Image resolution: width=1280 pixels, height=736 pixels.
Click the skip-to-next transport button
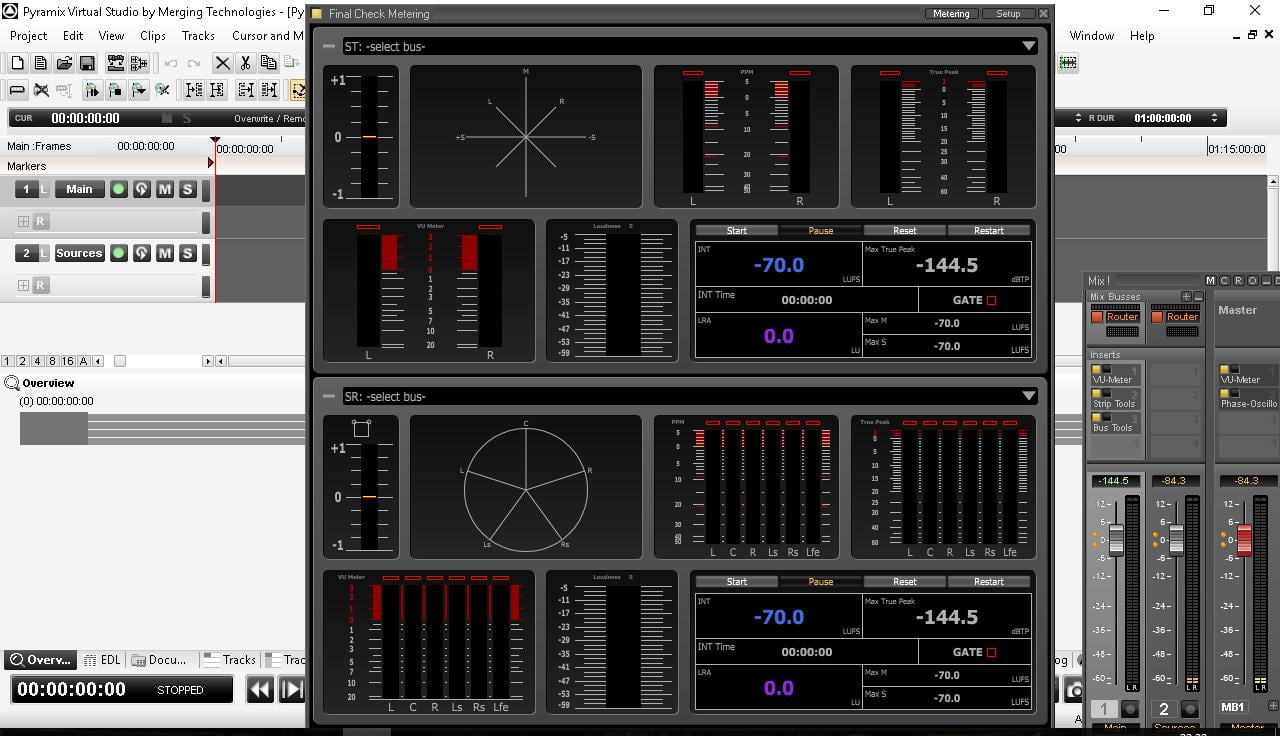coord(292,689)
